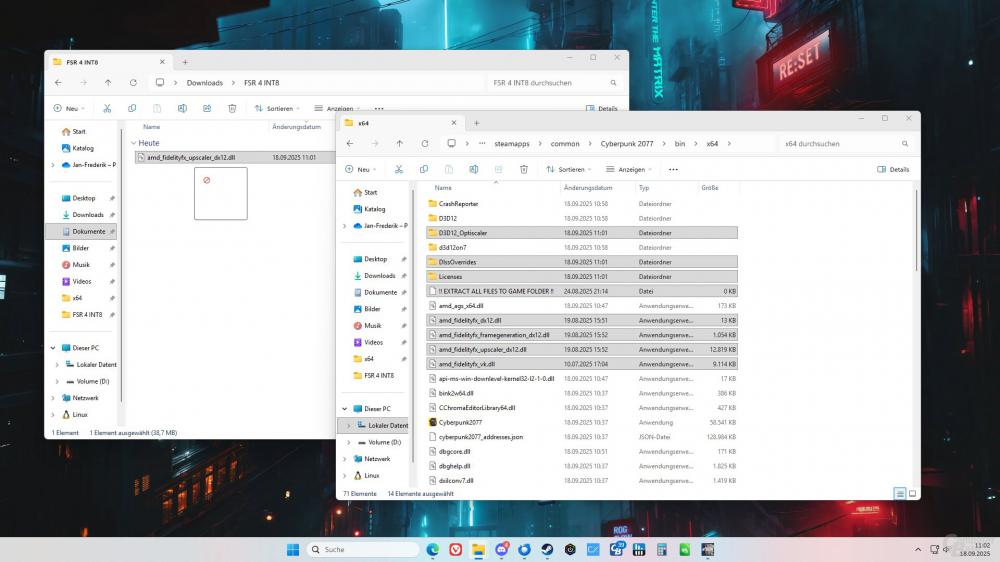
Task: Open Steam from the taskbar
Action: pyautogui.click(x=547, y=550)
